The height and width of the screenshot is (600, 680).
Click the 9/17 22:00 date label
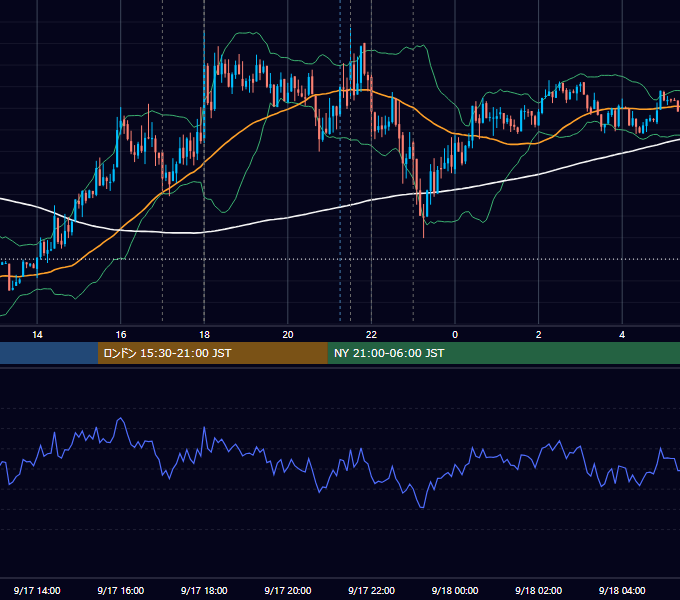coord(372,590)
